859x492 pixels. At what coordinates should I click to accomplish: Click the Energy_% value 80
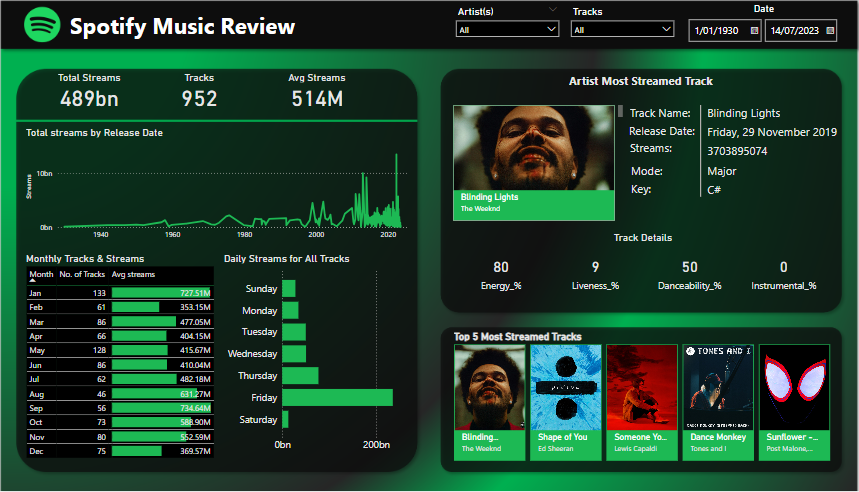point(501,267)
